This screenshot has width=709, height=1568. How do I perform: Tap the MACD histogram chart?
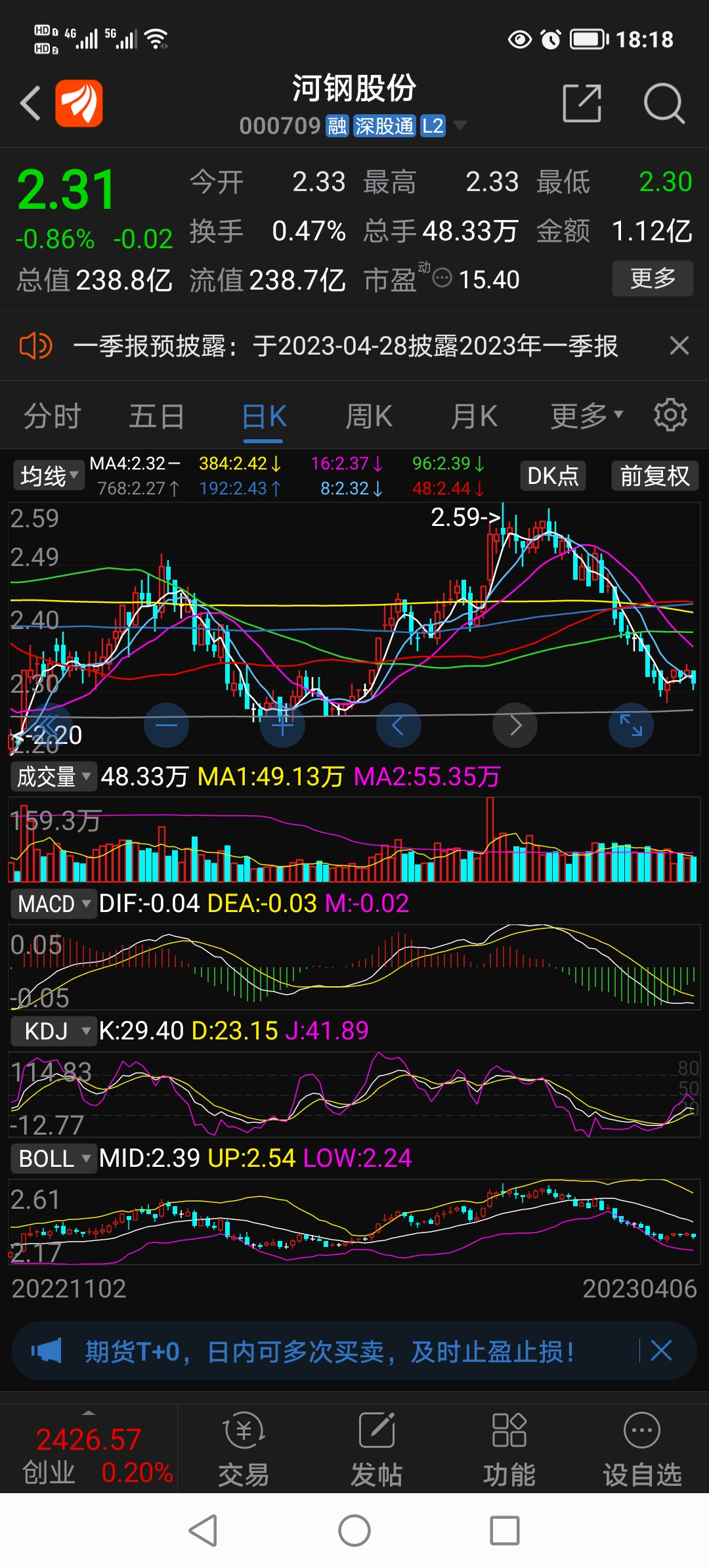354,967
